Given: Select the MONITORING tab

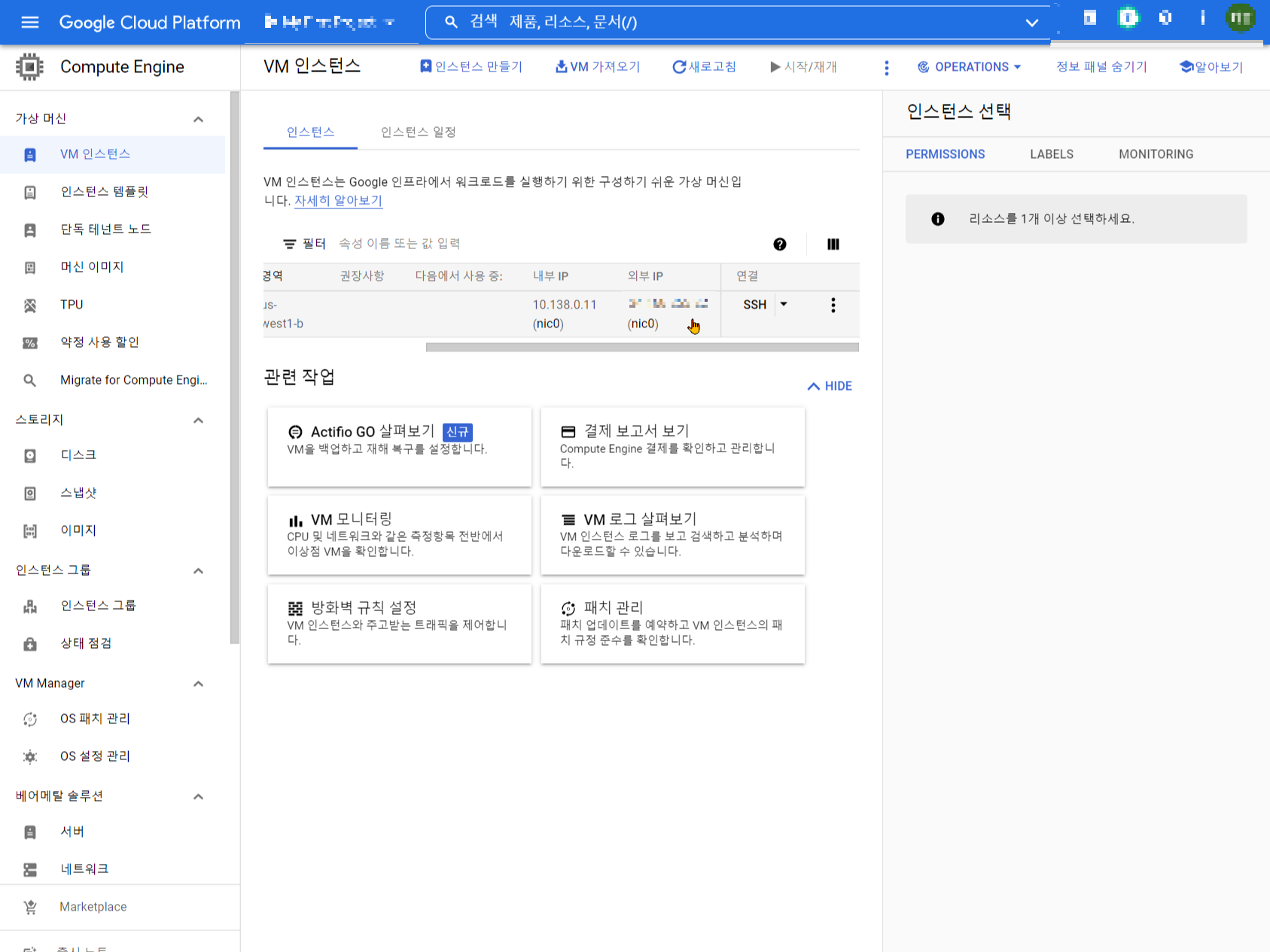Looking at the screenshot, I should tap(1156, 154).
